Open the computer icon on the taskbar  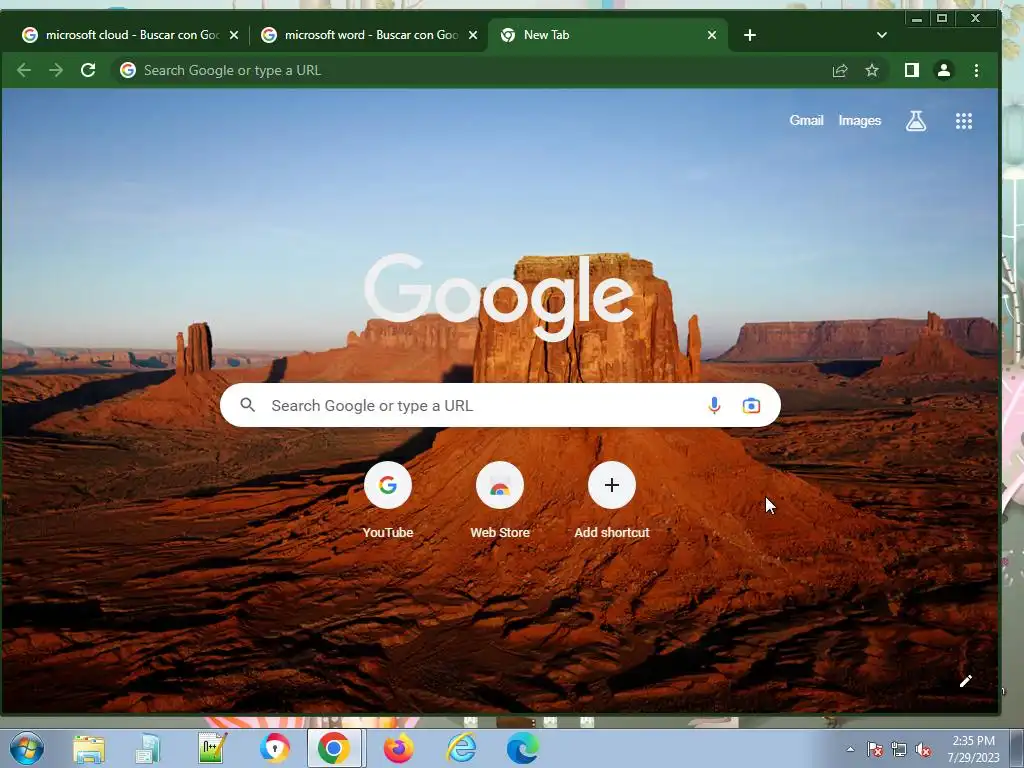(x=149, y=748)
